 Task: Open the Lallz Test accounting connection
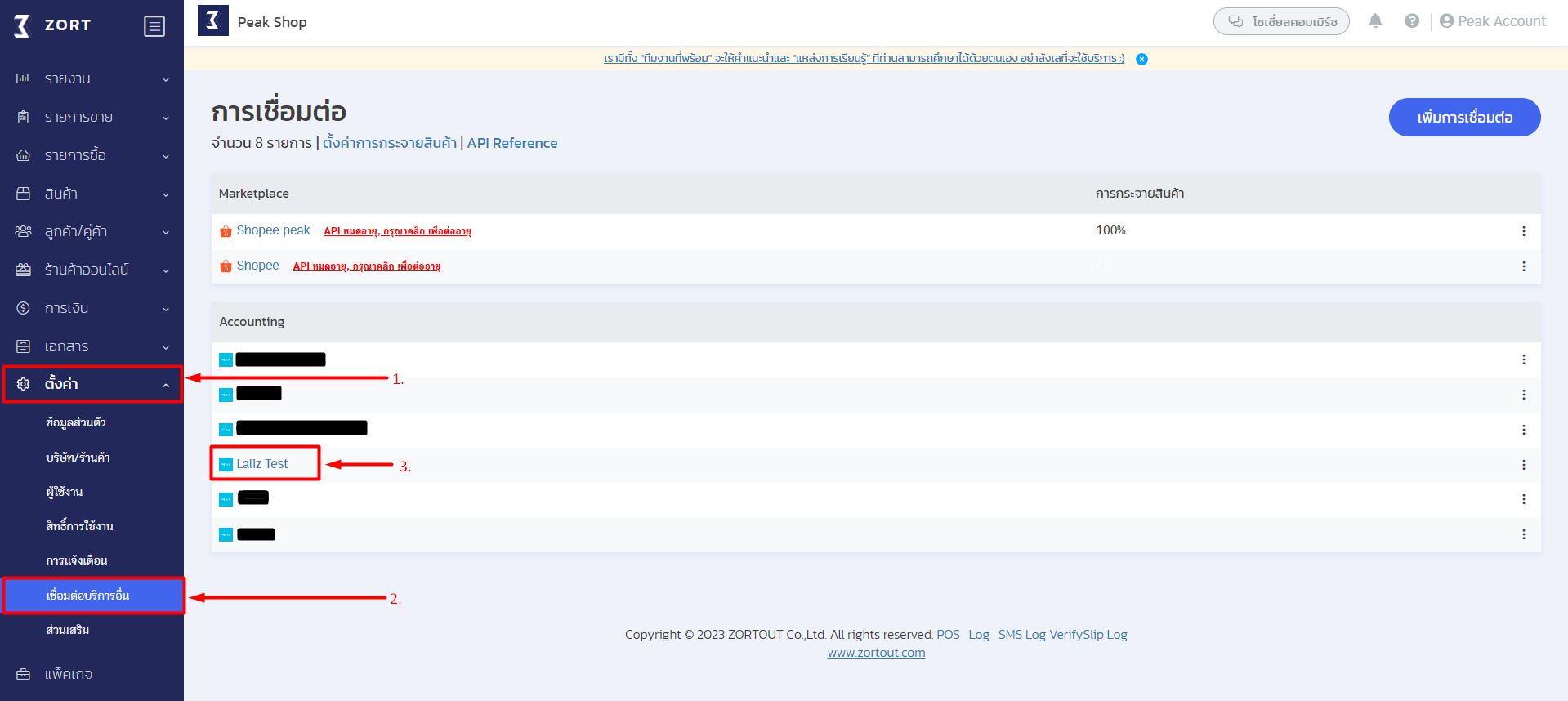click(x=262, y=464)
